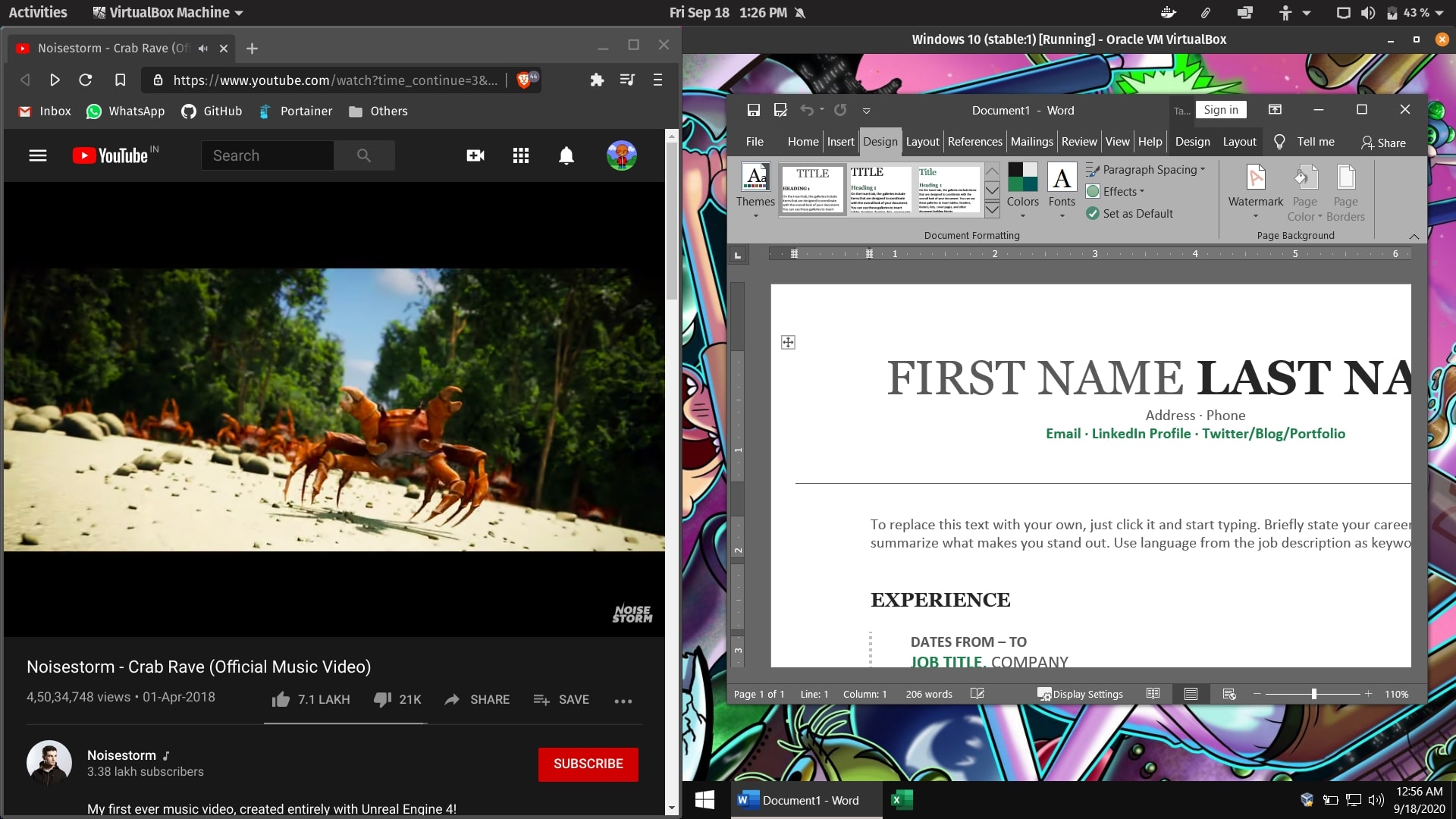Open Word Themes gallery

coord(755,190)
